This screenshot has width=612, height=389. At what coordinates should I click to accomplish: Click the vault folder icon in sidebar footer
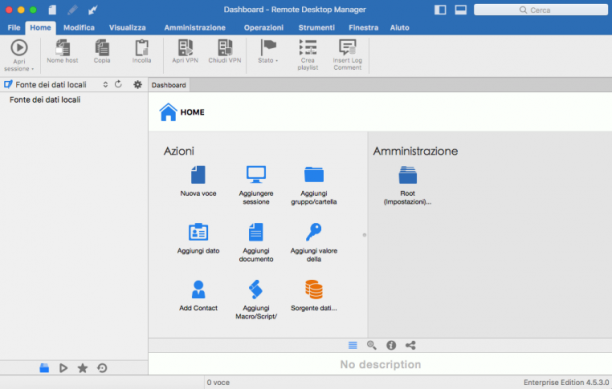click(44, 368)
